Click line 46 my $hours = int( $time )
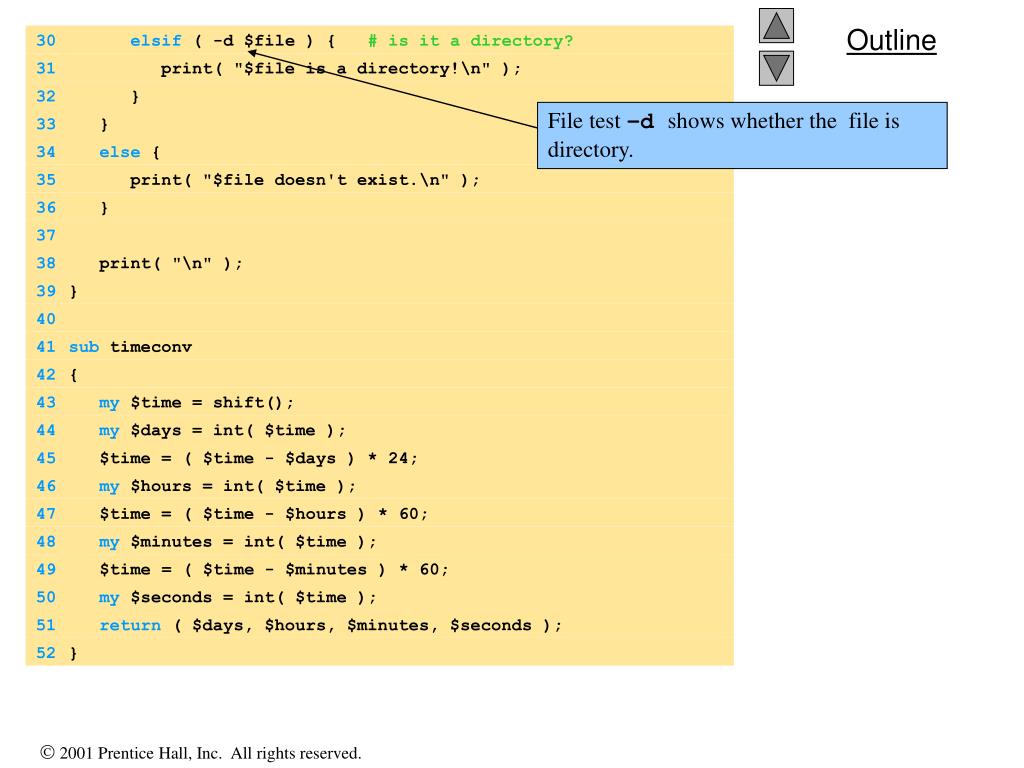 pos(227,487)
